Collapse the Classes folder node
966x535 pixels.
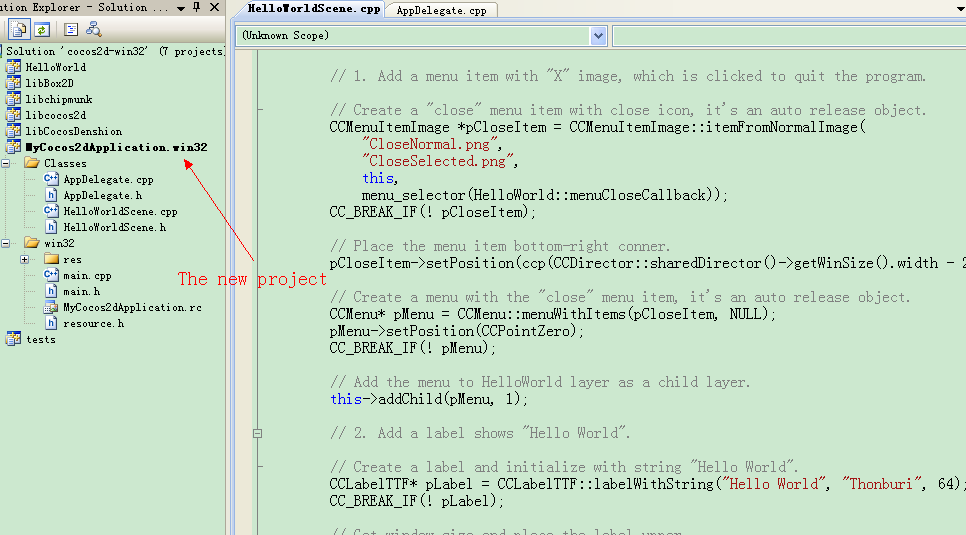pos(6,163)
